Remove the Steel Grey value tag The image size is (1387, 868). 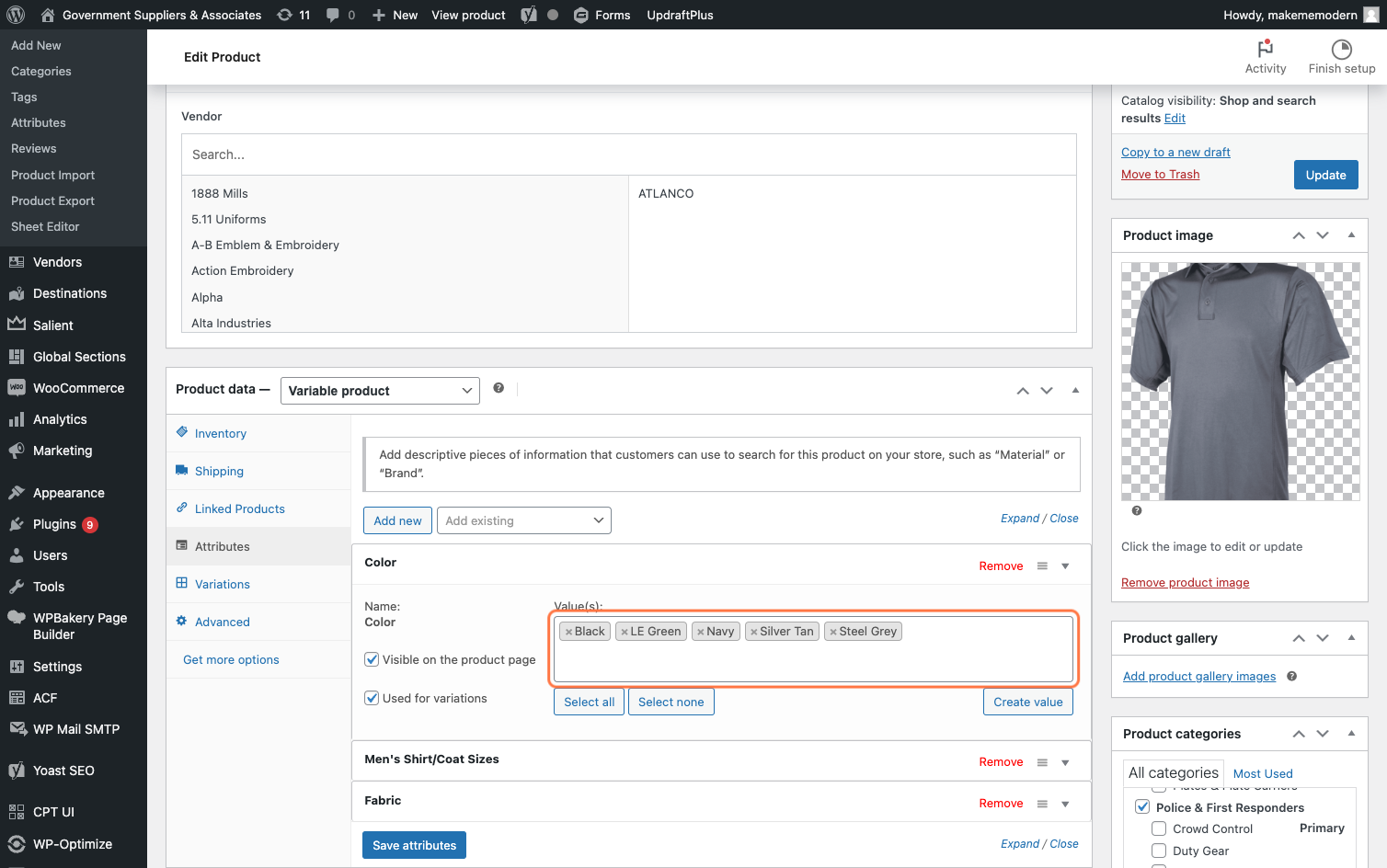833,632
